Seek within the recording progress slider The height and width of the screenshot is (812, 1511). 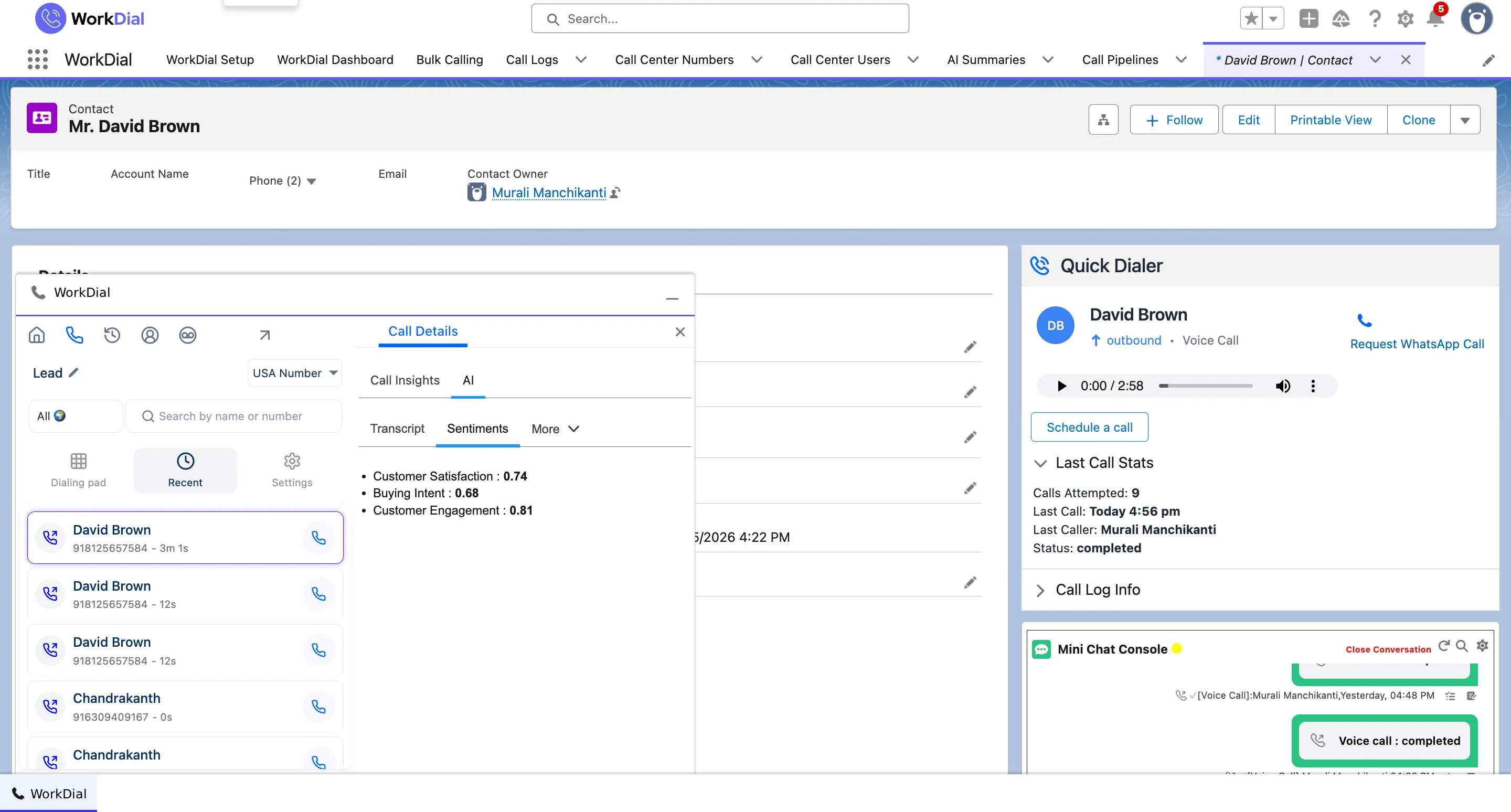[x=1206, y=386]
